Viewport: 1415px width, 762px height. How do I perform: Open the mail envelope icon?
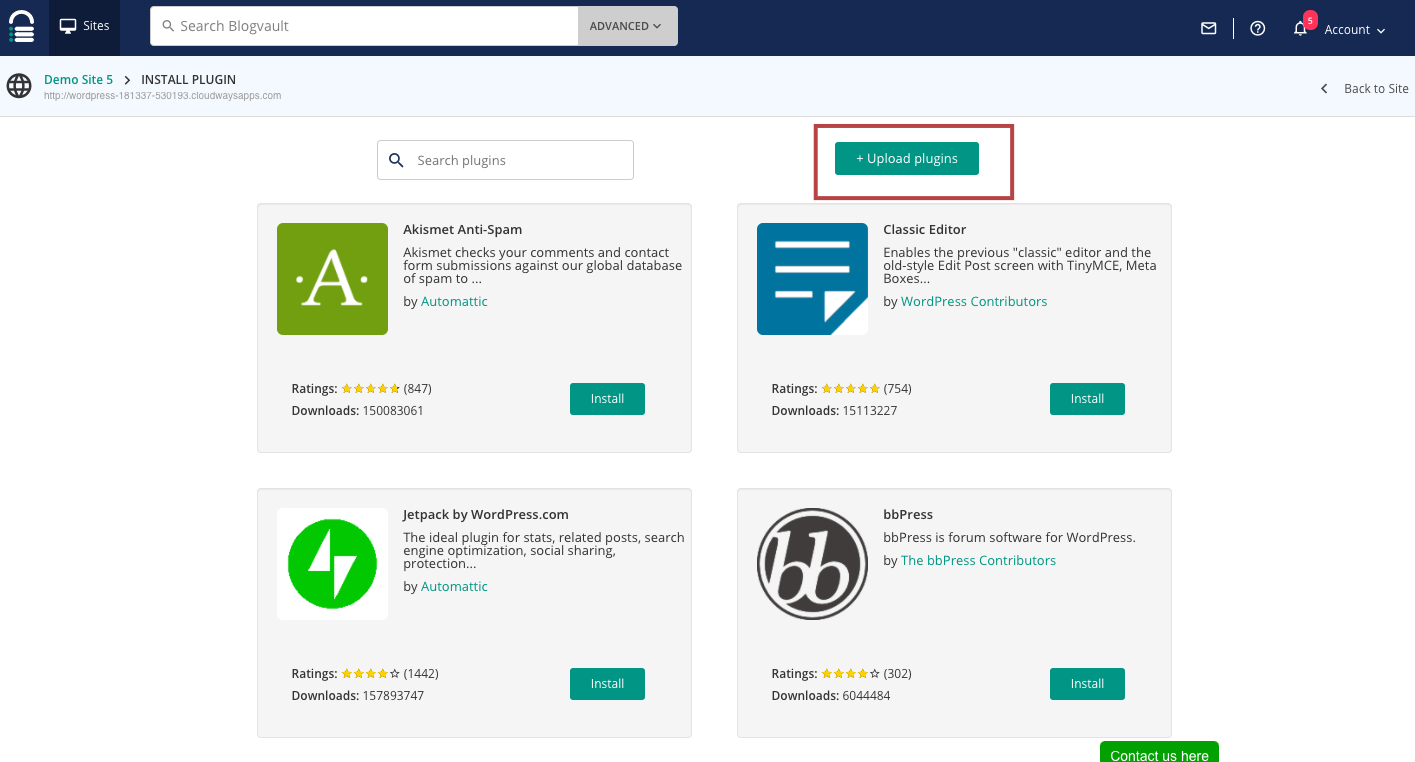click(x=1209, y=29)
